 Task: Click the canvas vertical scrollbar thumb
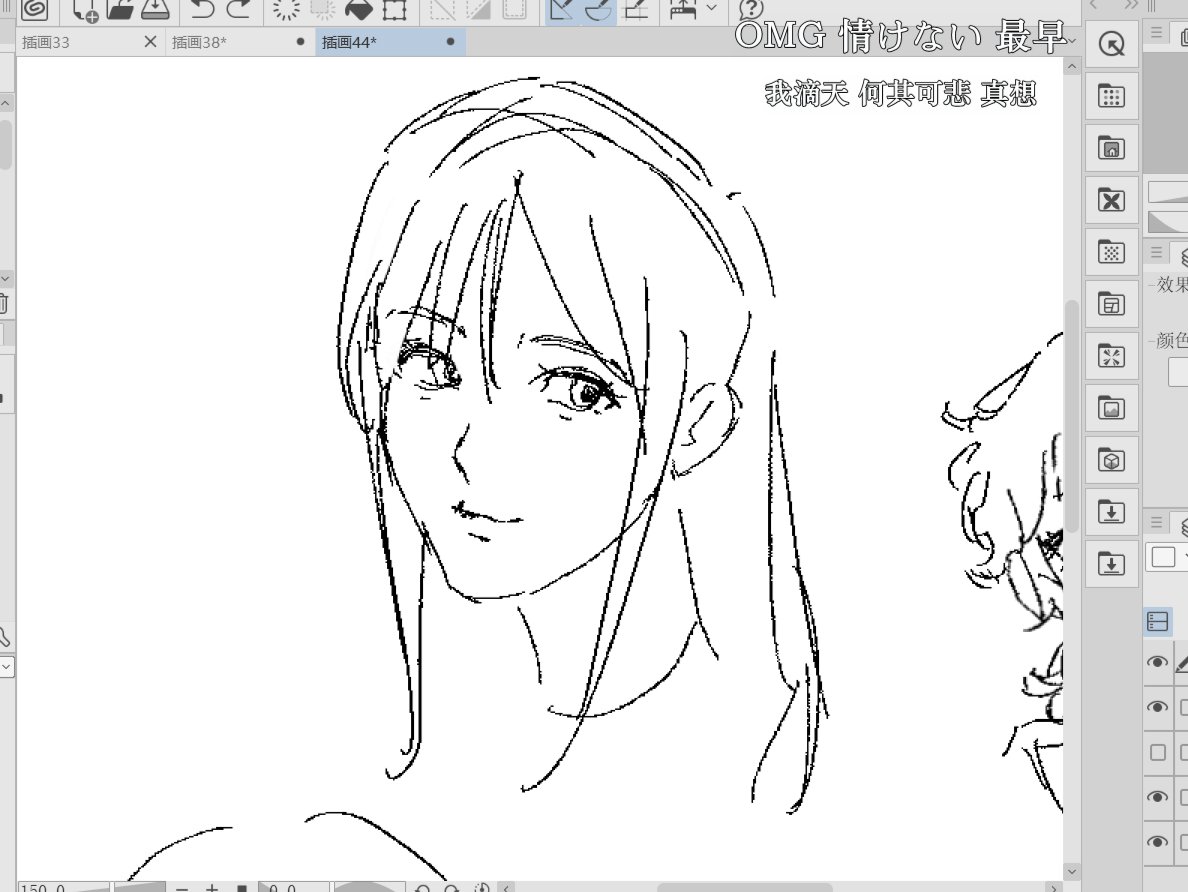tap(1071, 417)
